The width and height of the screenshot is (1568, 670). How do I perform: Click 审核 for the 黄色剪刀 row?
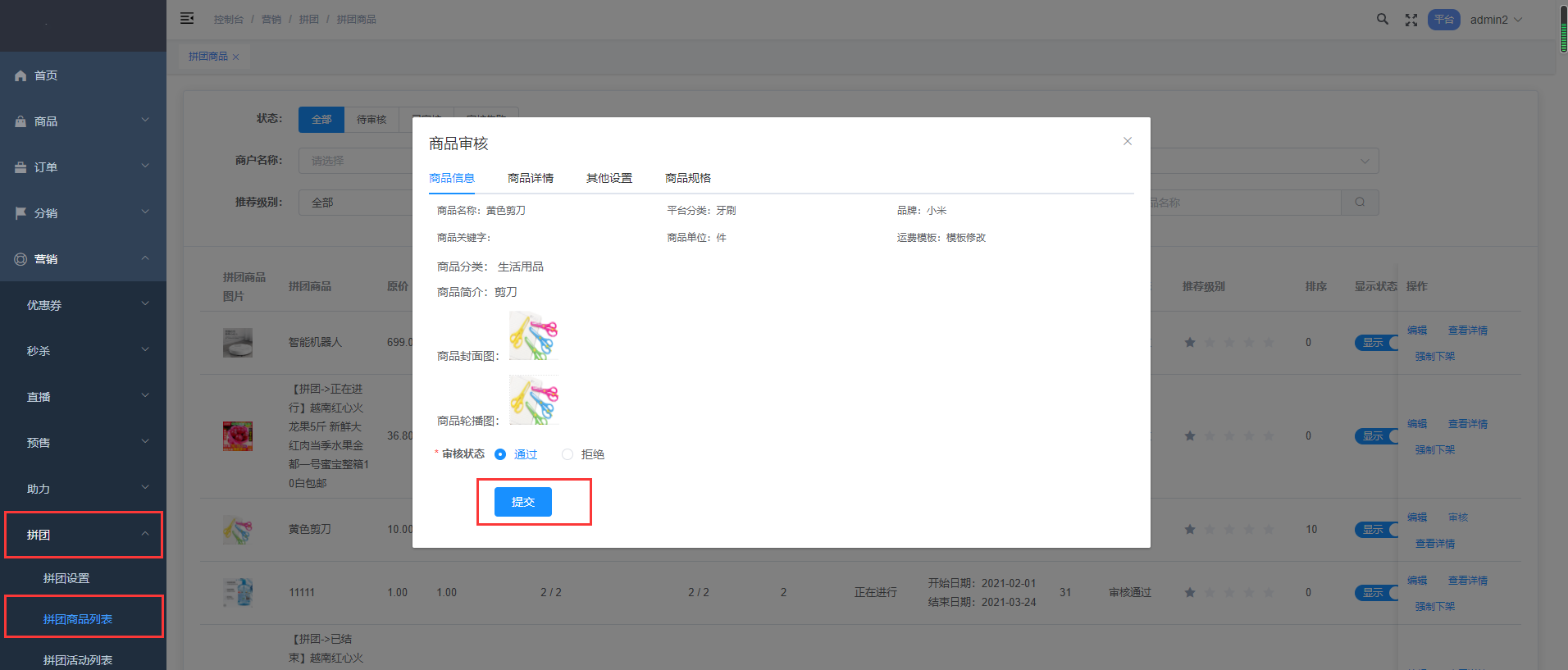coord(1458,517)
